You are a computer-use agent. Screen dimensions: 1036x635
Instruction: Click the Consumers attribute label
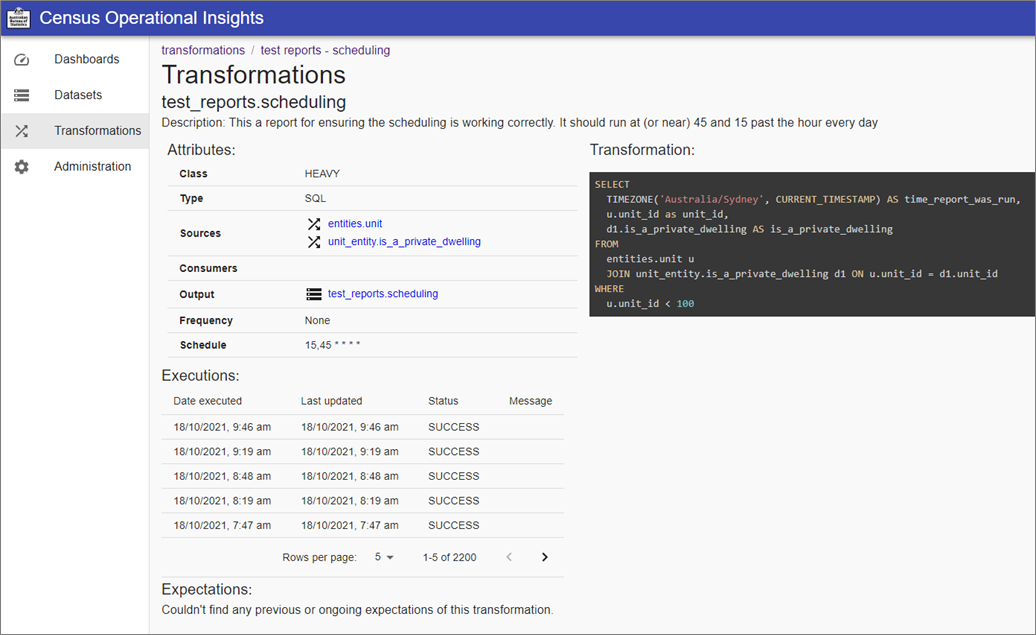[x=208, y=268]
